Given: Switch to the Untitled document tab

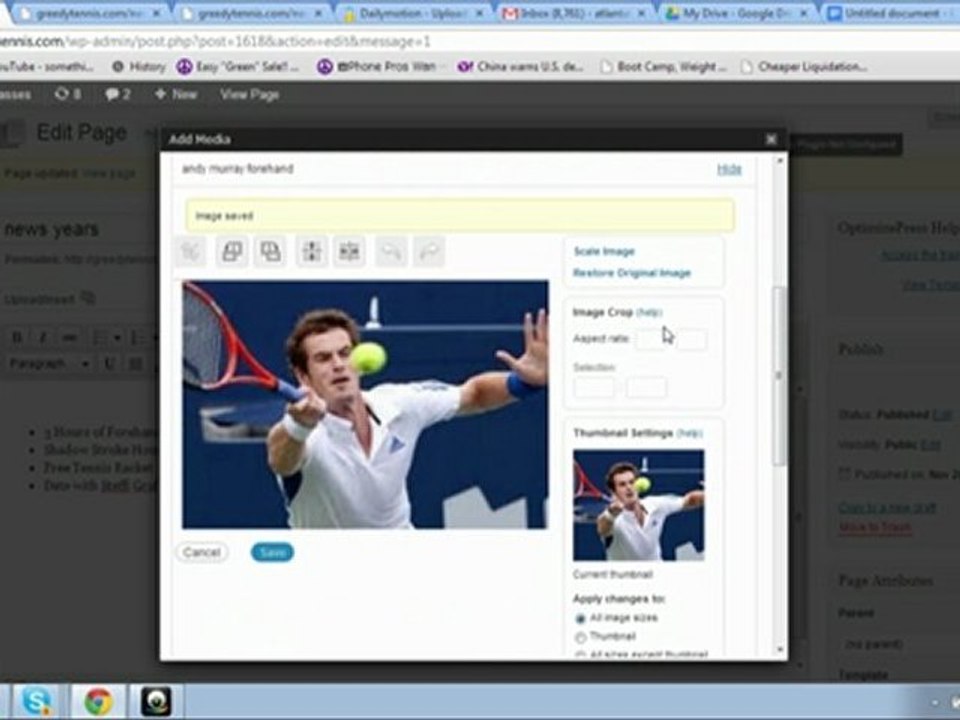Looking at the screenshot, I should coord(893,13).
